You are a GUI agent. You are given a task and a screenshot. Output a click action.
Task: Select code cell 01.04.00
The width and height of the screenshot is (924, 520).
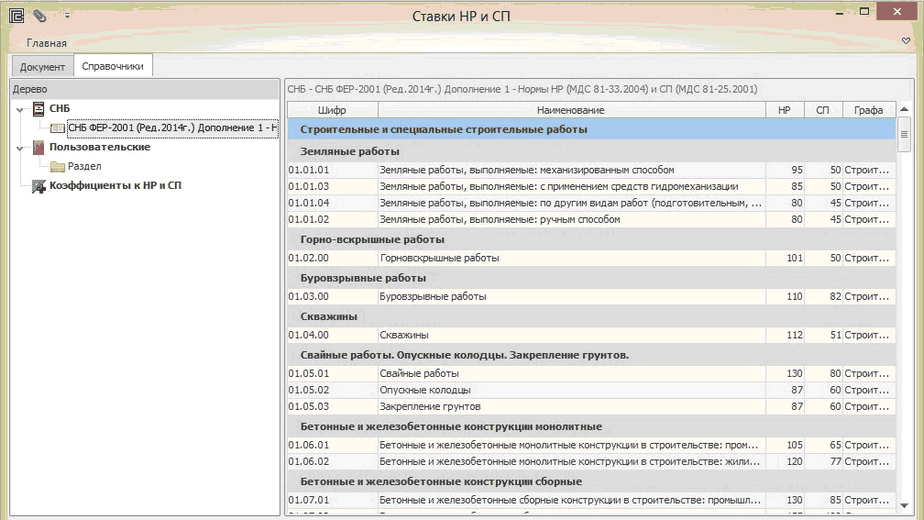332,334
